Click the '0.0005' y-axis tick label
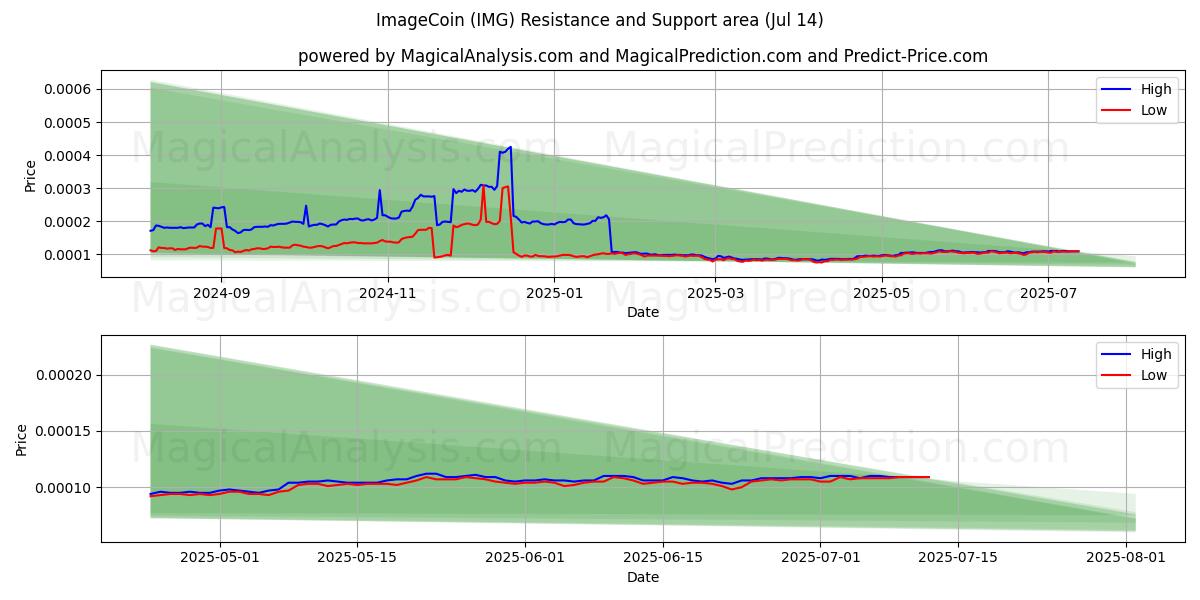The height and width of the screenshot is (600, 1200). coord(67,123)
